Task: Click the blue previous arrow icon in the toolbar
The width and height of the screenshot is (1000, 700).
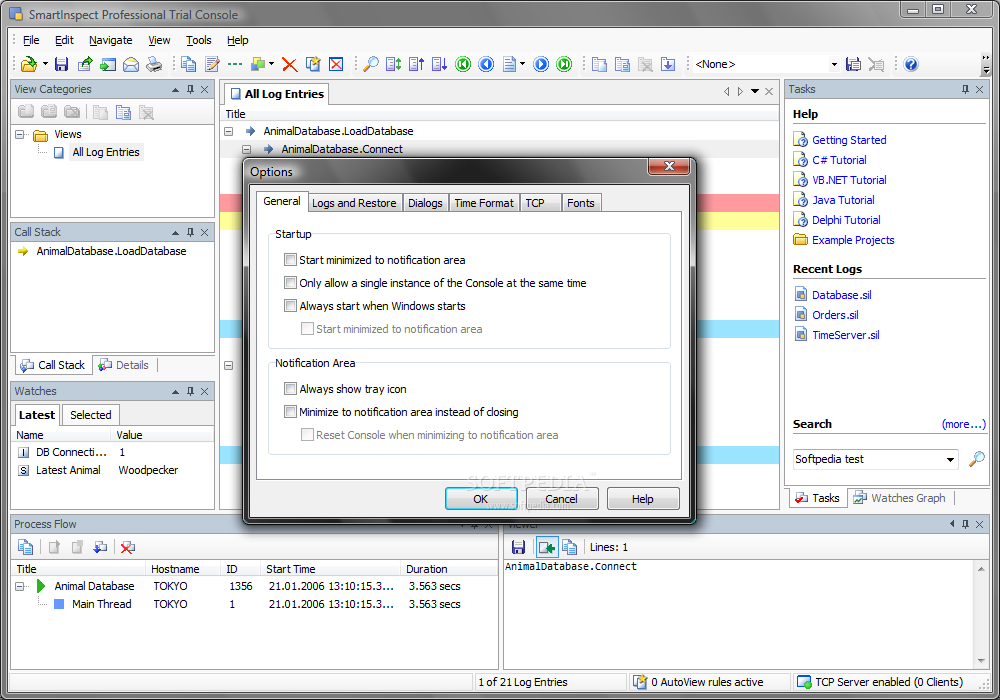Action: tap(486, 64)
